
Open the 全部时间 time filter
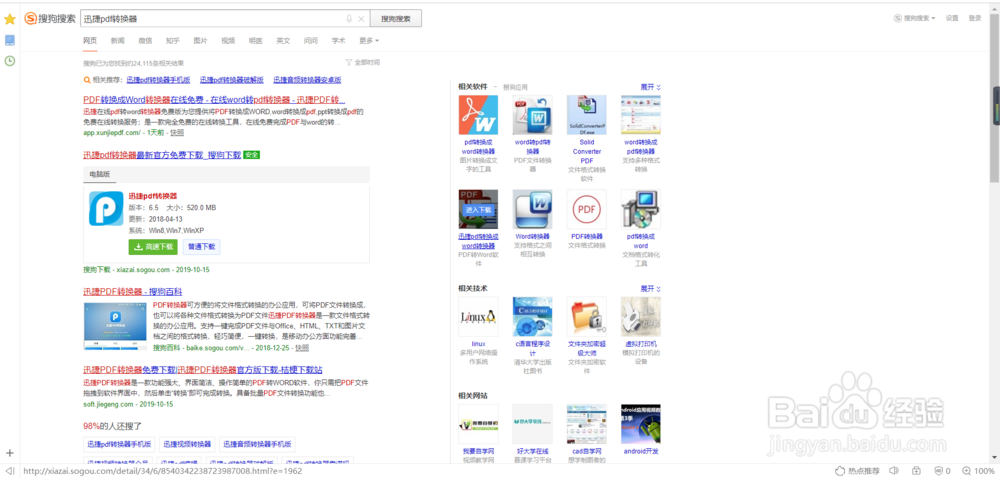362,62
